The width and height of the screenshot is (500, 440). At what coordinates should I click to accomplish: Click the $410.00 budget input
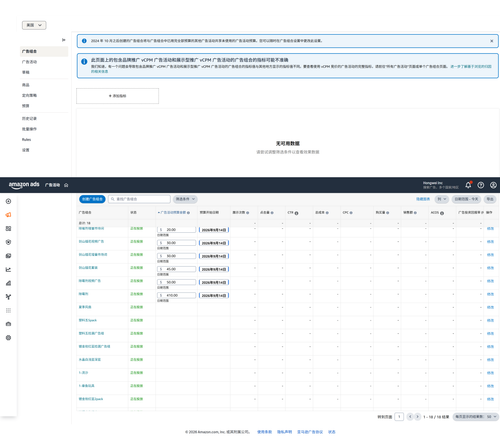[x=177, y=295]
